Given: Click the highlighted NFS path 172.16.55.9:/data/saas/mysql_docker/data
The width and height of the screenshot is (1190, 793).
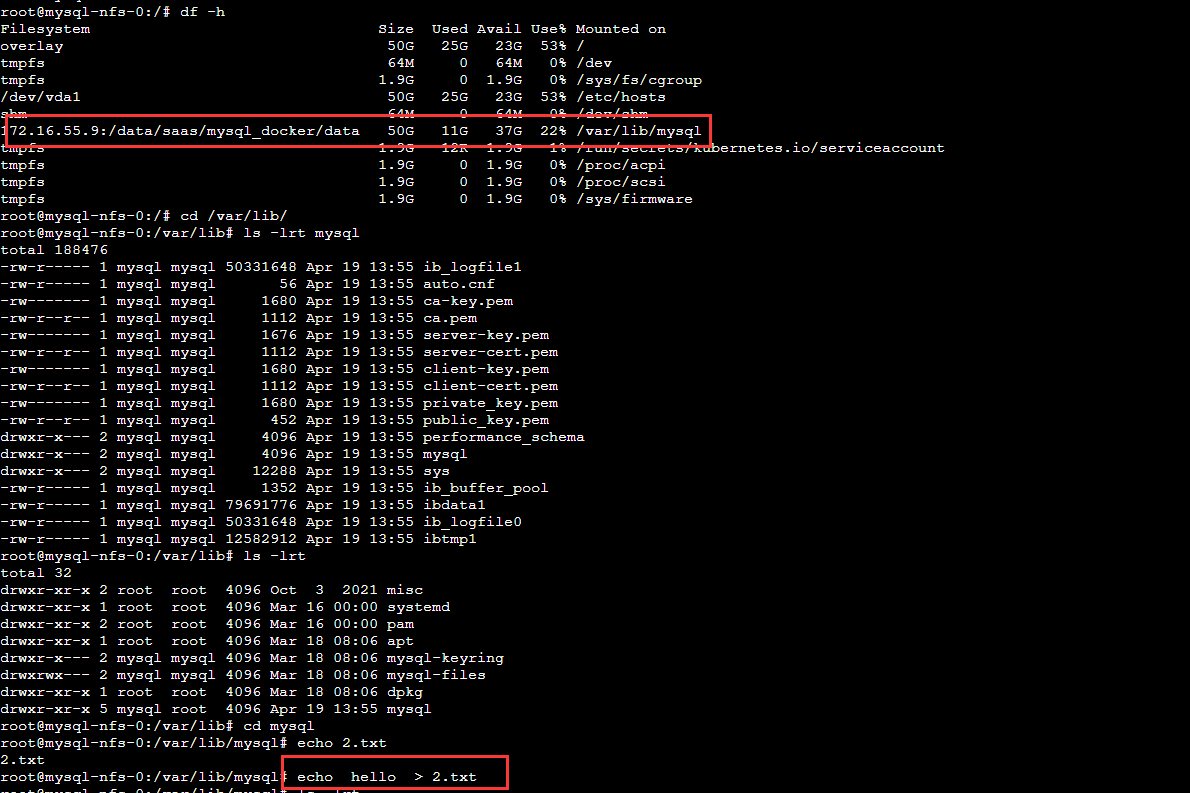Looking at the screenshot, I should pyautogui.click(x=180, y=131).
